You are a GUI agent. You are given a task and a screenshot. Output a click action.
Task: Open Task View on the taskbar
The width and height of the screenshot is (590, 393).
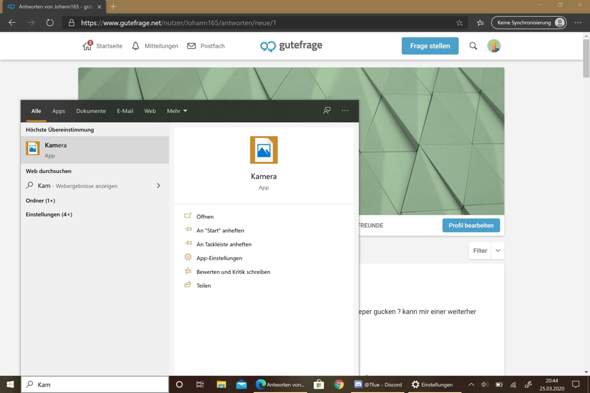pos(200,384)
